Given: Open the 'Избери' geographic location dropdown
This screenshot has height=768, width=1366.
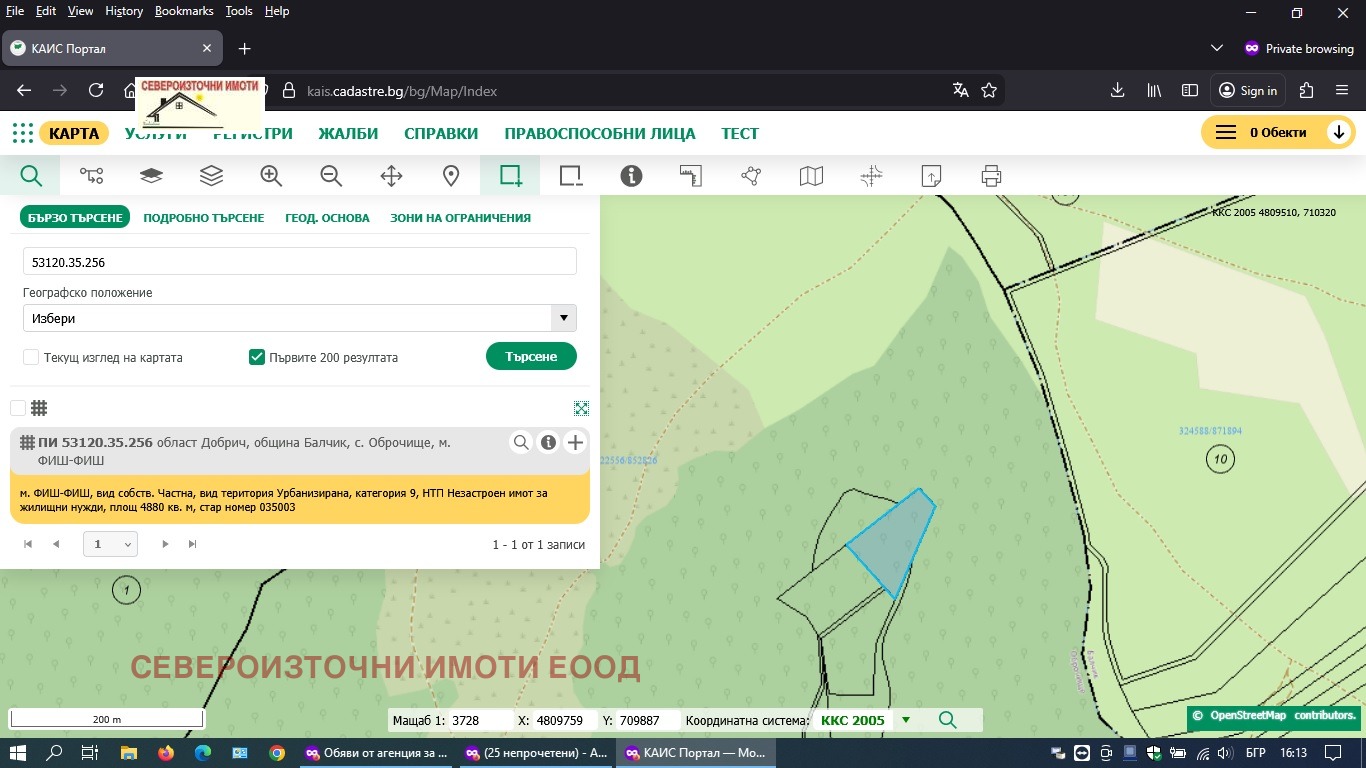Looking at the screenshot, I should 300,318.
